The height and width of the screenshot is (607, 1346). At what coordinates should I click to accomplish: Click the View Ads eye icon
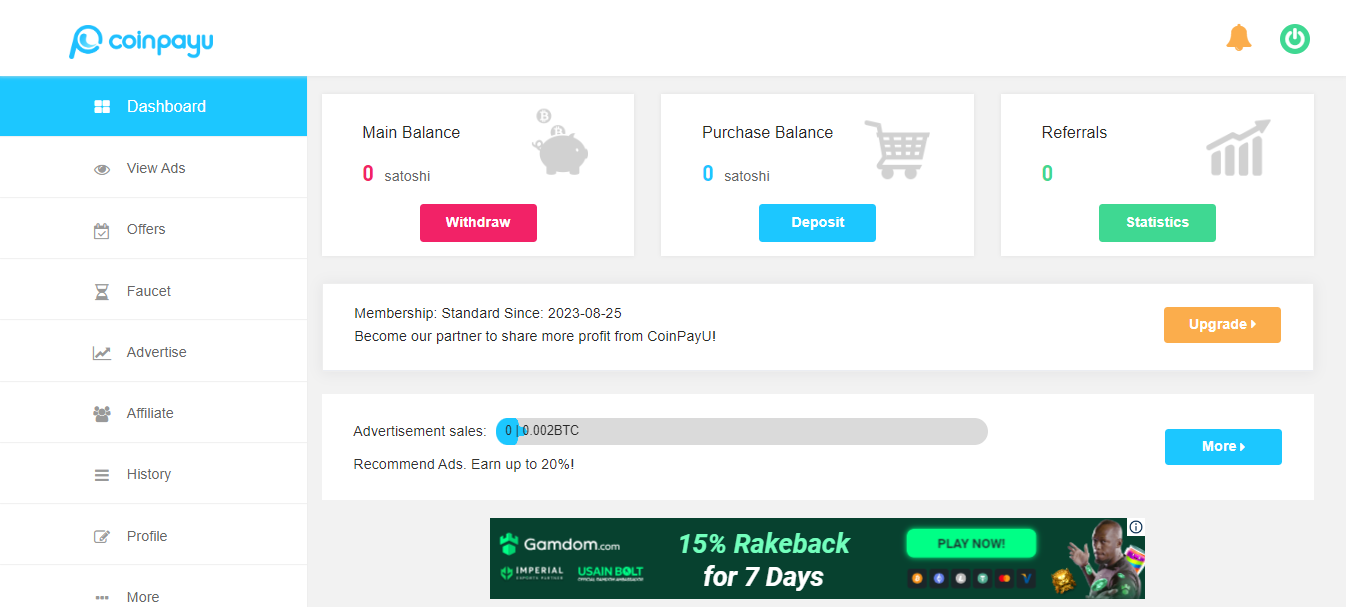click(x=101, y=167)
